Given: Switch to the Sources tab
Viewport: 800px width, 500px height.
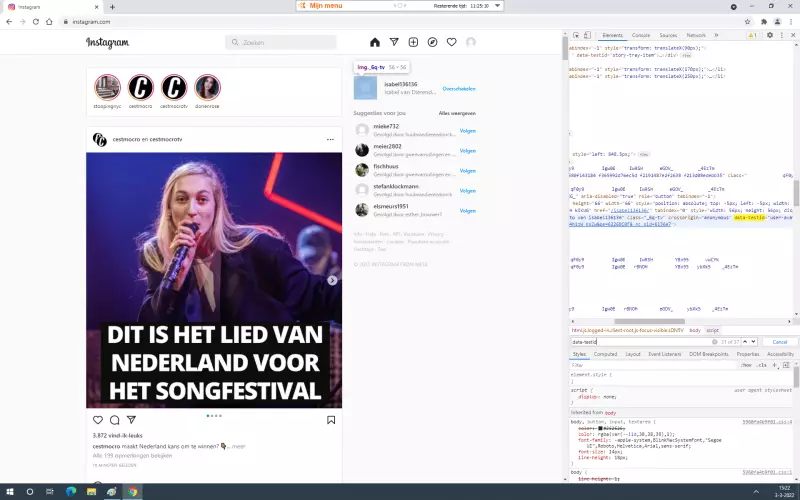Looking at the screenshot, I should (668, 35).
